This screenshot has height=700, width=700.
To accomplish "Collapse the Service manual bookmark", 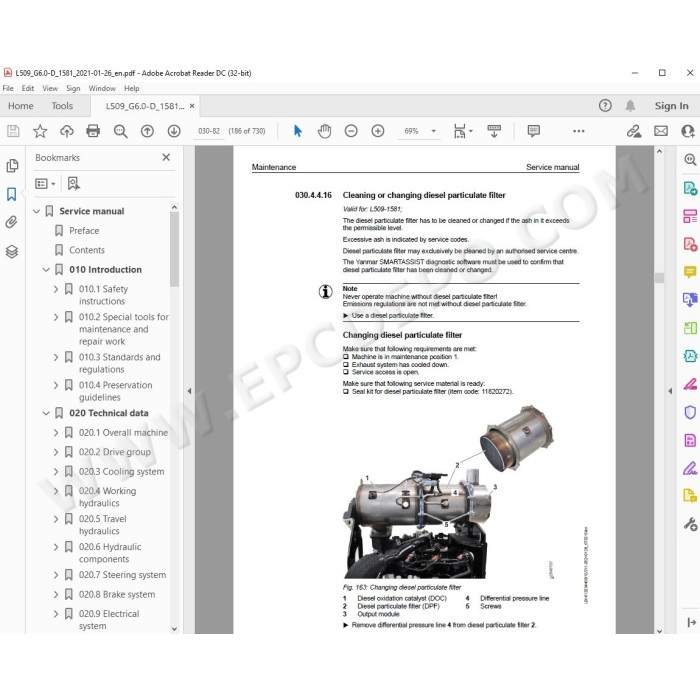I will (37, 211).
